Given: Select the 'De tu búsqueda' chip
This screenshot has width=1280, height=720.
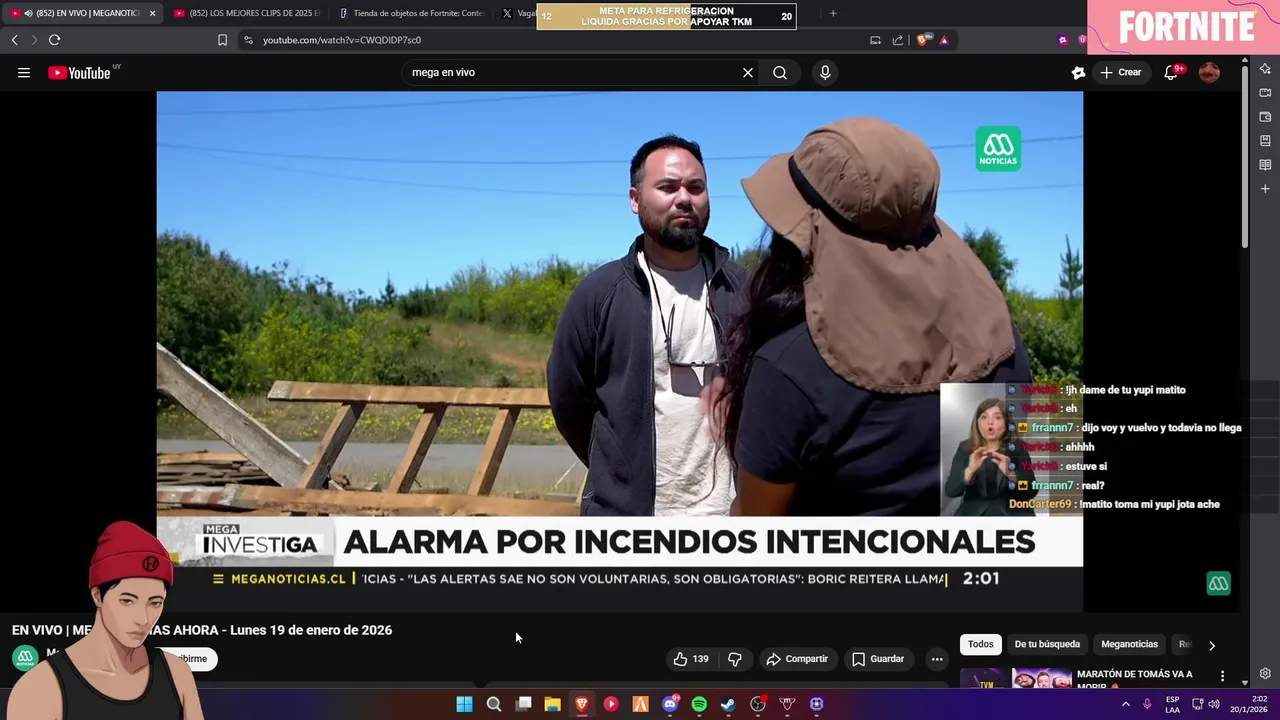Looking at the screenshot, I should 1047,645.
